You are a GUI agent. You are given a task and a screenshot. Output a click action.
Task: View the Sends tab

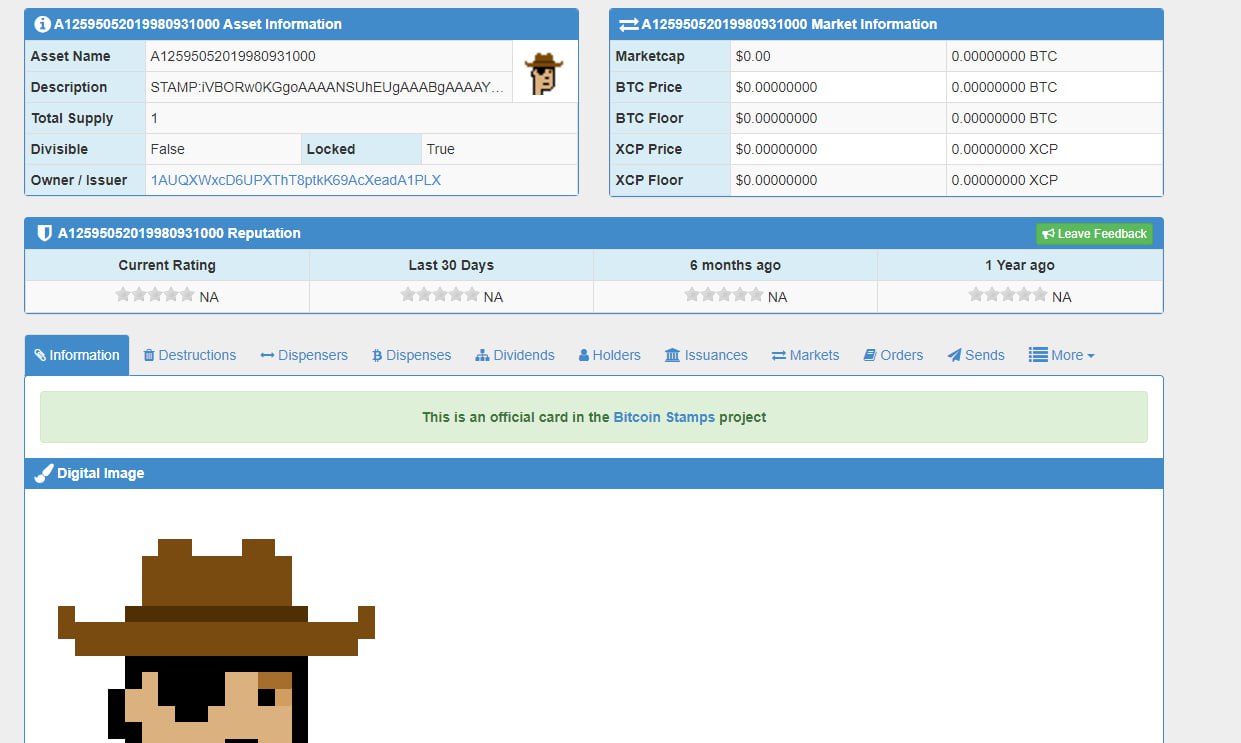tap(976, 355)
